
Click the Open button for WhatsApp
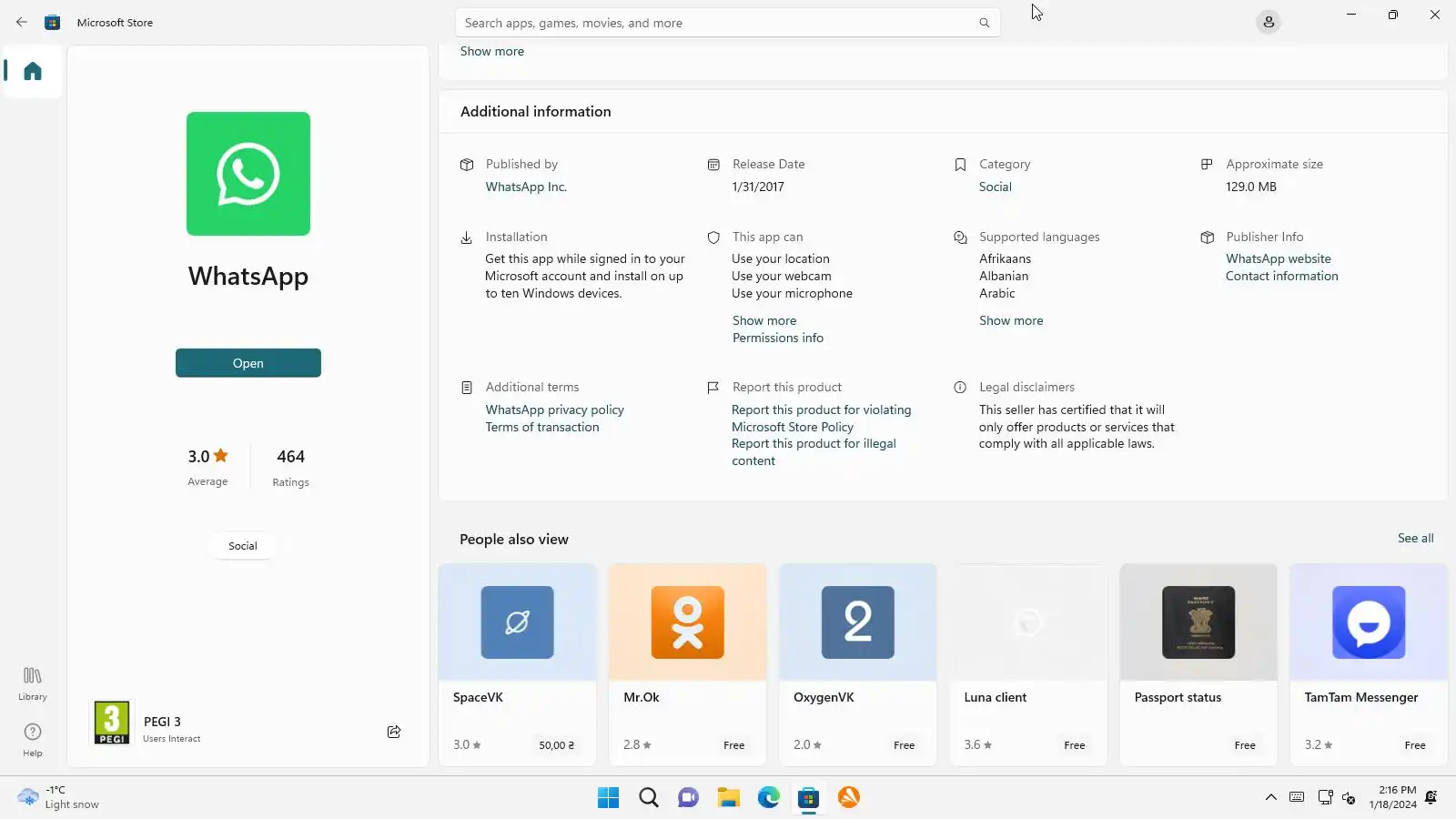(248, 363)
